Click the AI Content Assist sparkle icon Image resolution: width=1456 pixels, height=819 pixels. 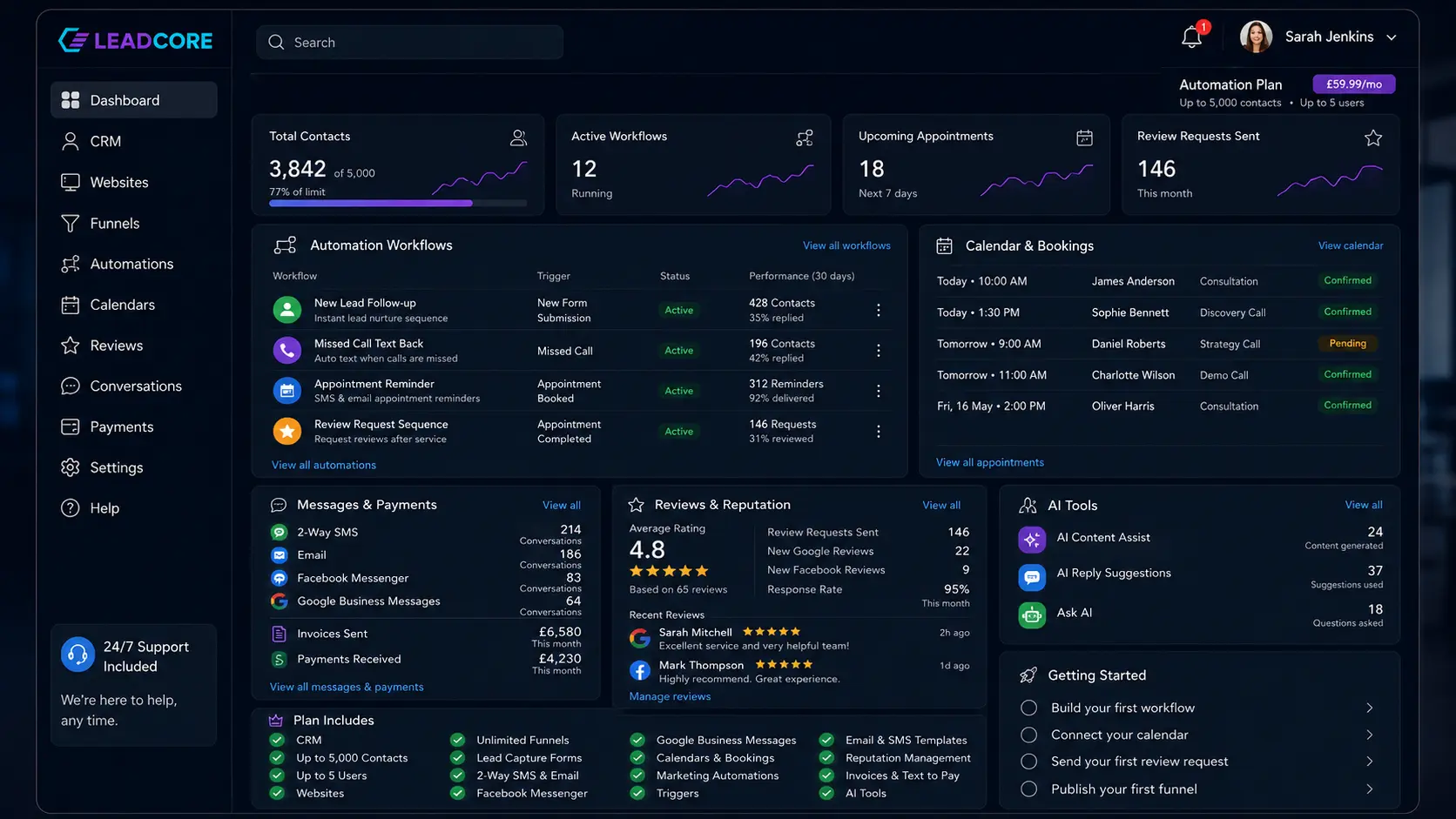click(1032, 540)
